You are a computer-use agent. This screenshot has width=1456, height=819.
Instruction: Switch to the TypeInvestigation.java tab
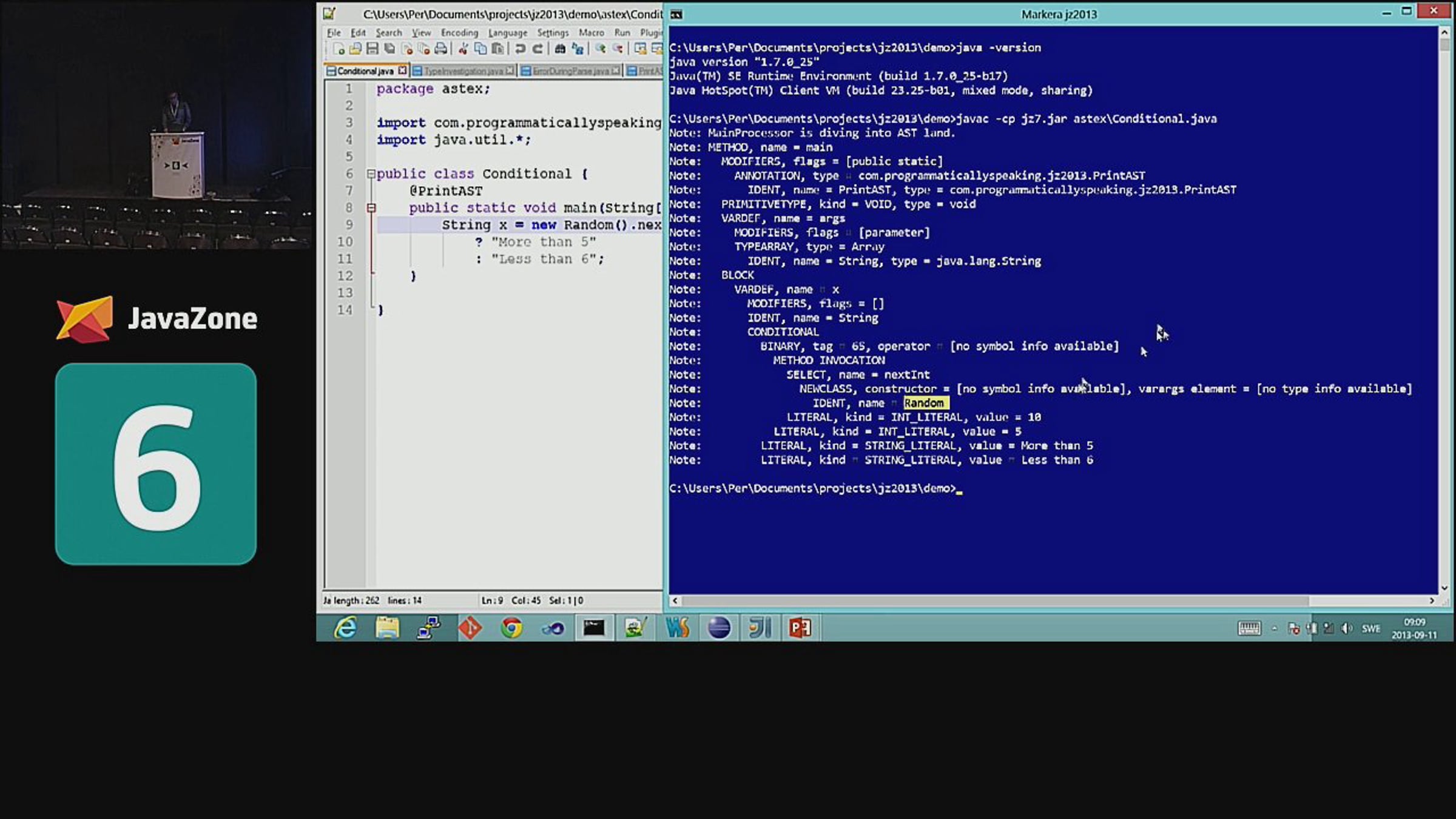click(463, 71)
